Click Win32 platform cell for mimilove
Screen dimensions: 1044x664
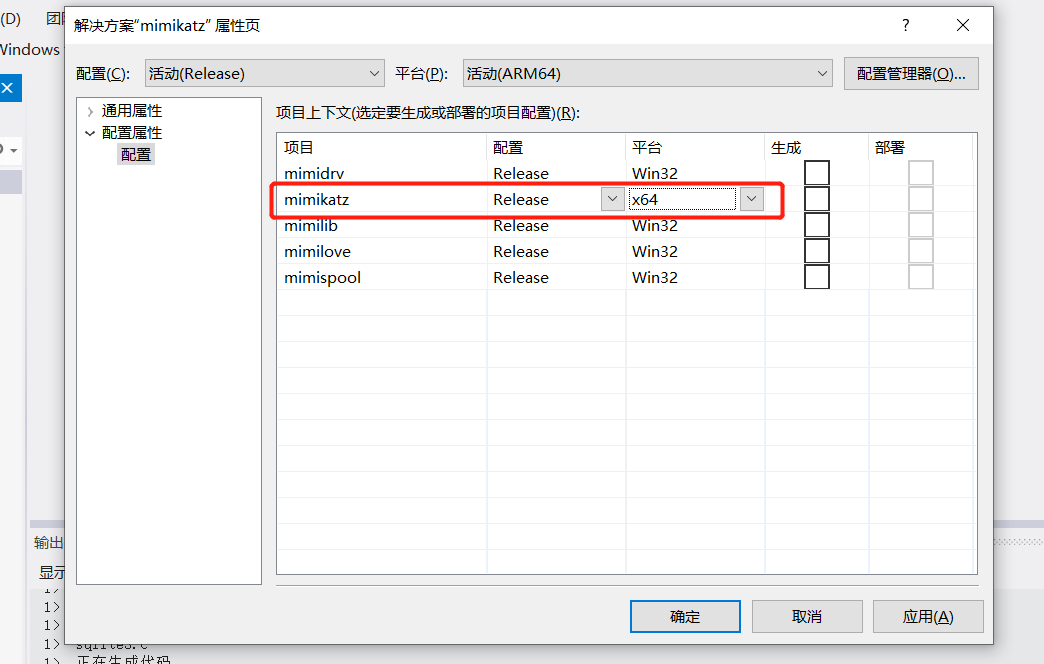coord(696,251)
